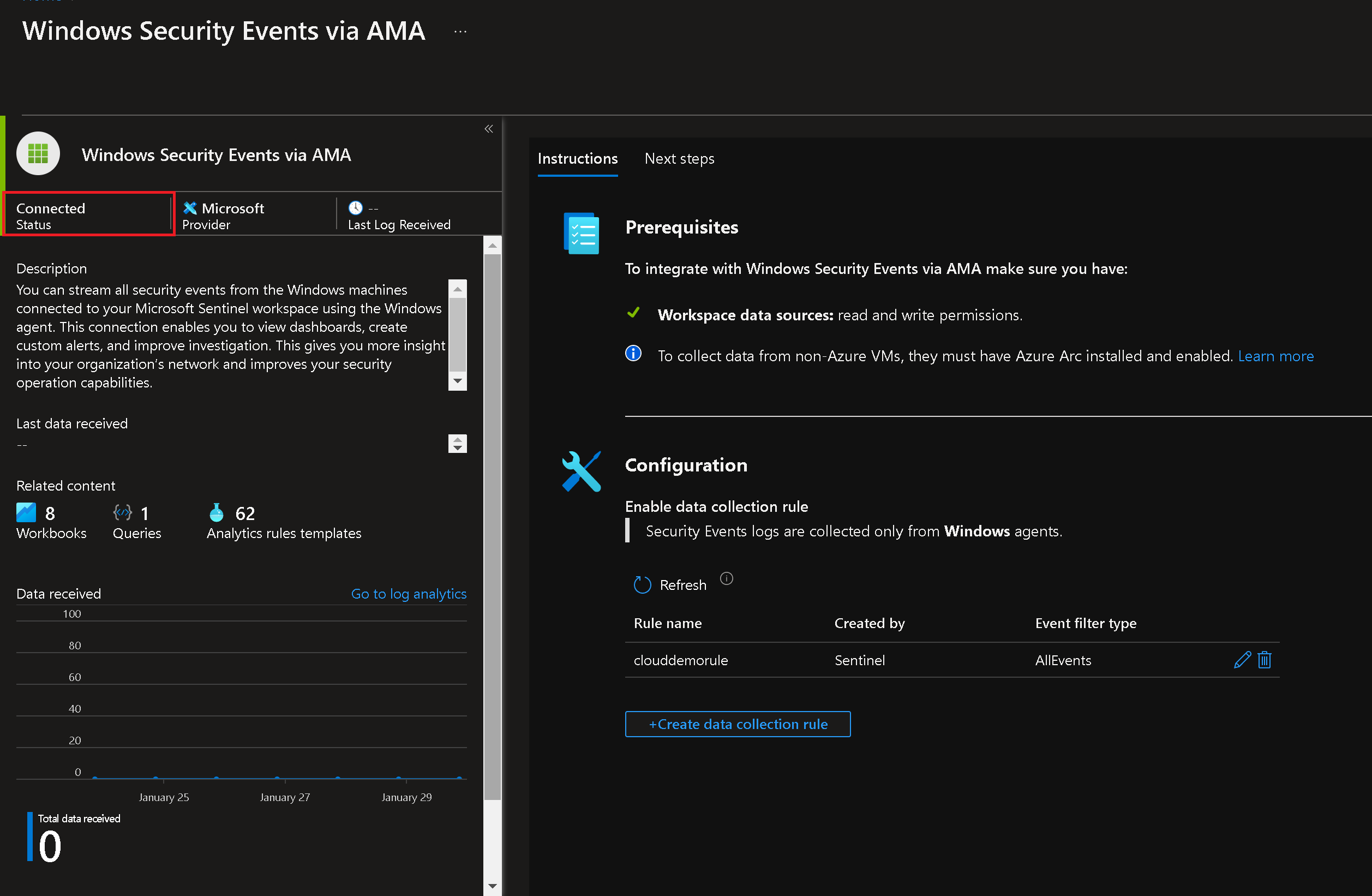
Task: Collapse the left pane with double chevron
Action: [x=489, y=129]
